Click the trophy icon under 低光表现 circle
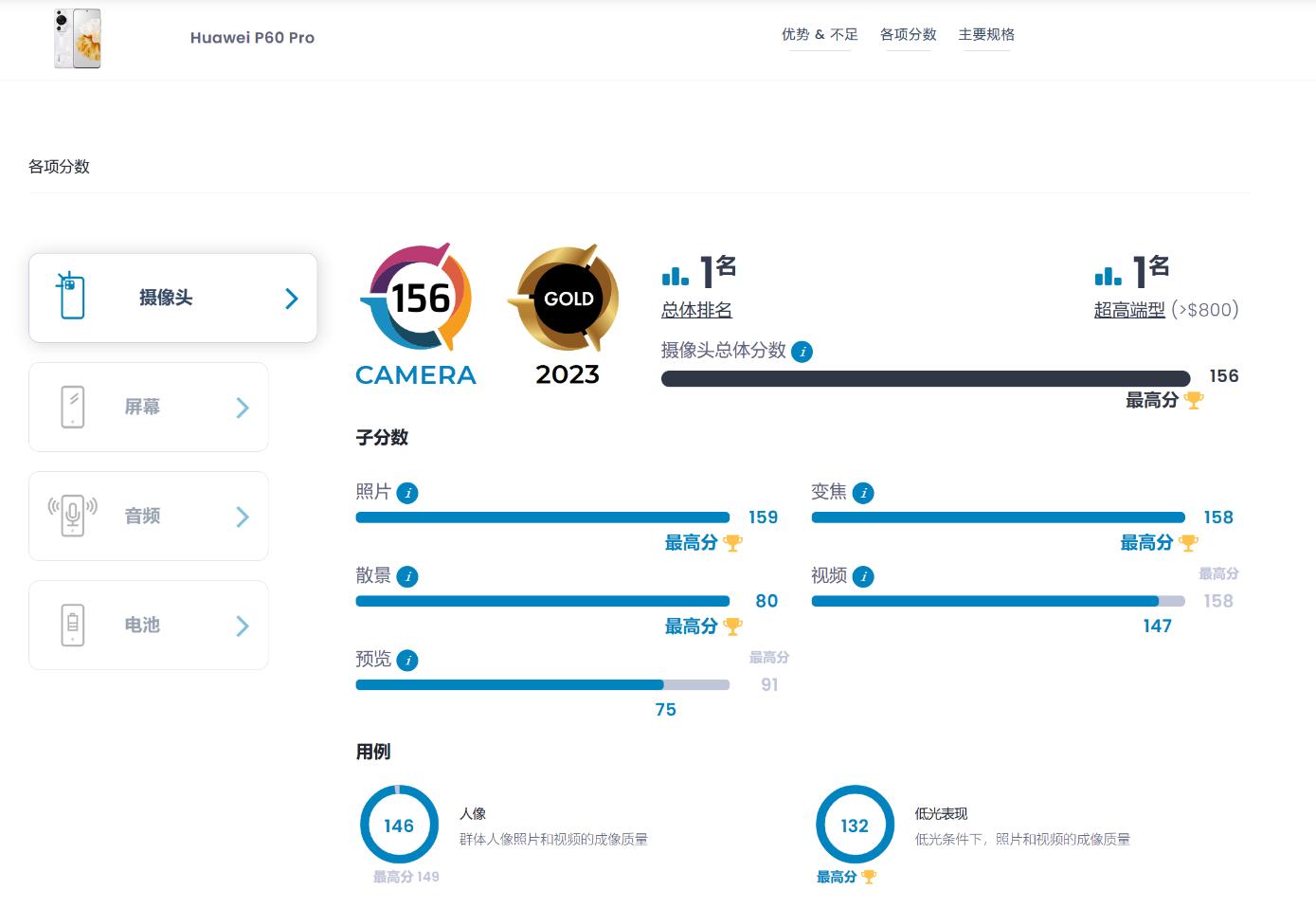This screenshot has width=1316, height=908. (869, 878)
